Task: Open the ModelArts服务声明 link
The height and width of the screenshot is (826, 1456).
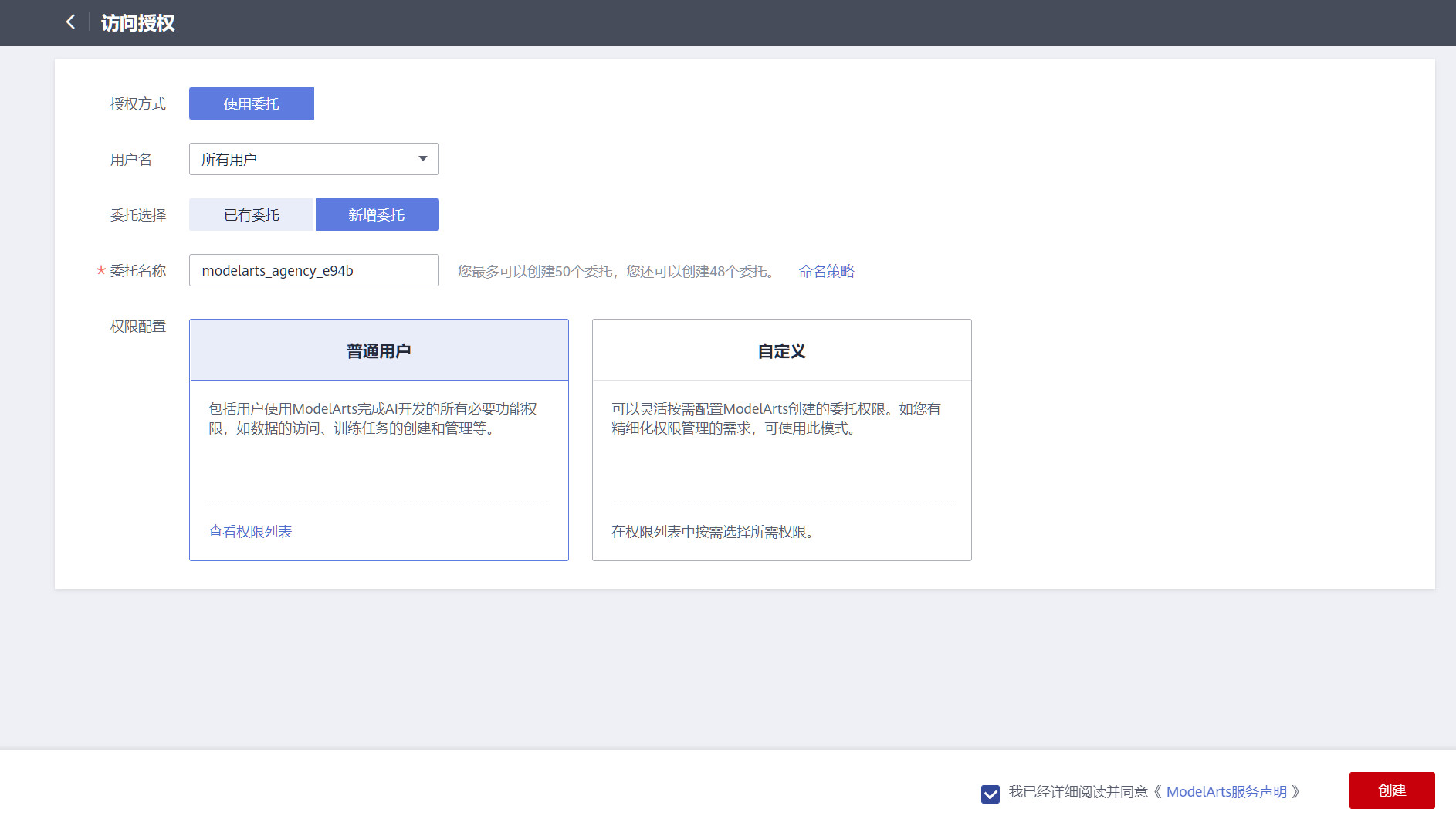Action: (x=1226, y=791)
